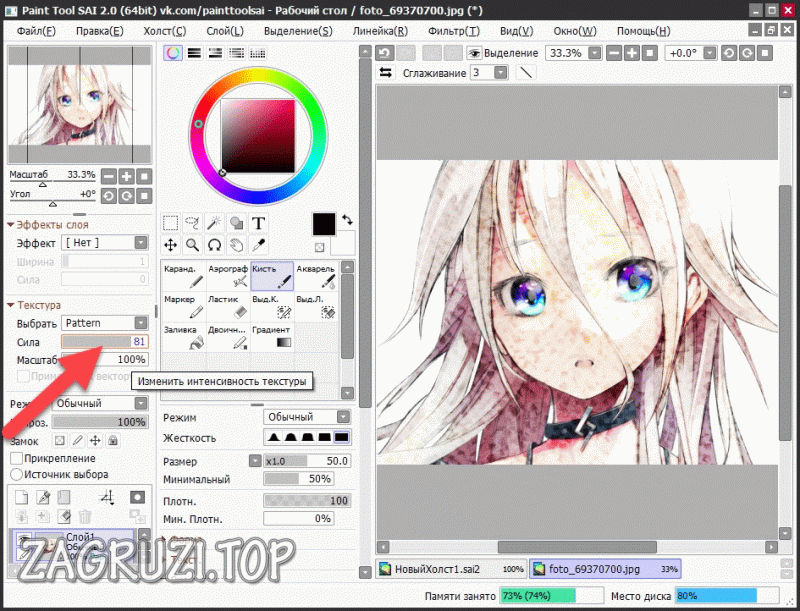Screen dimensions: 800x611
Task: Choose the Акварель watercolor tool
Action: pyautogui.click(x=316, y=276)
